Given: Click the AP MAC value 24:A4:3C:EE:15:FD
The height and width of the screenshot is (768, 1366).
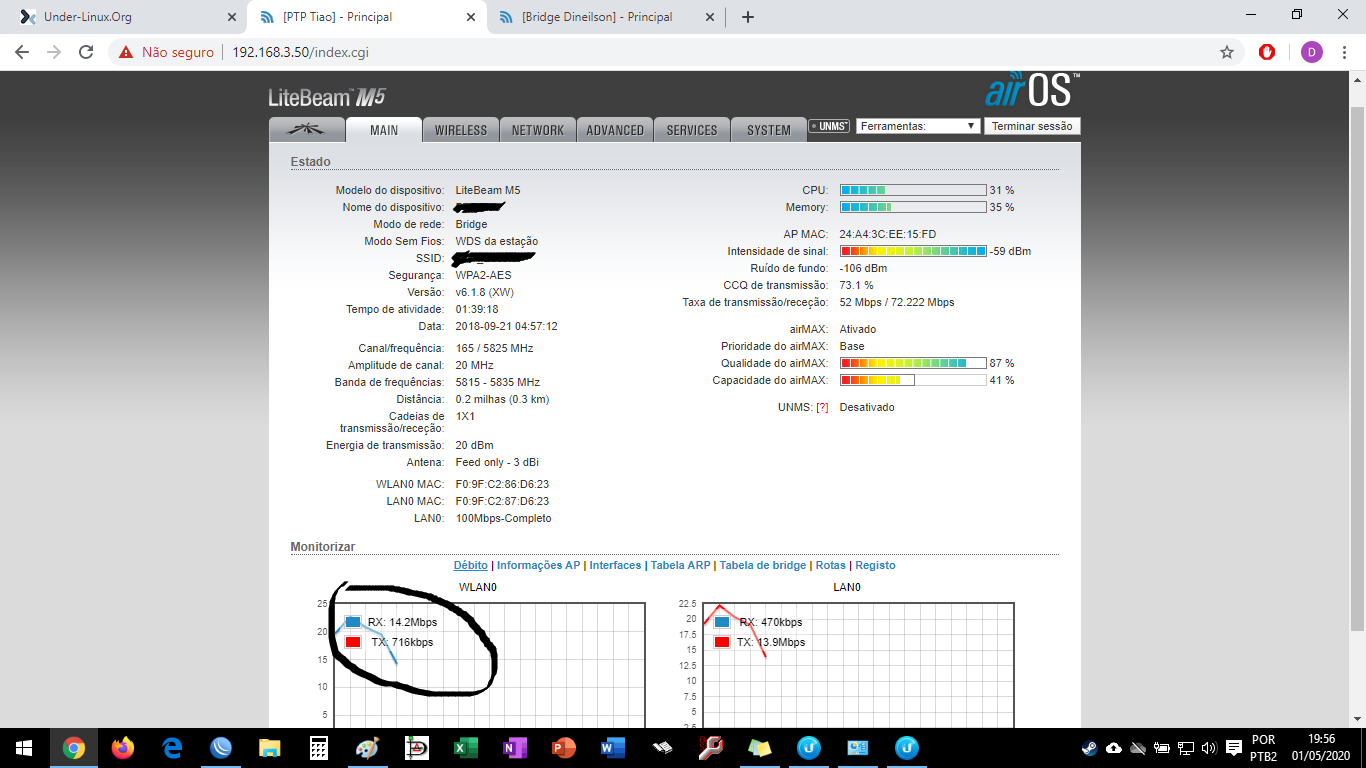Looking at the screenshot, I should pos(888,234).
